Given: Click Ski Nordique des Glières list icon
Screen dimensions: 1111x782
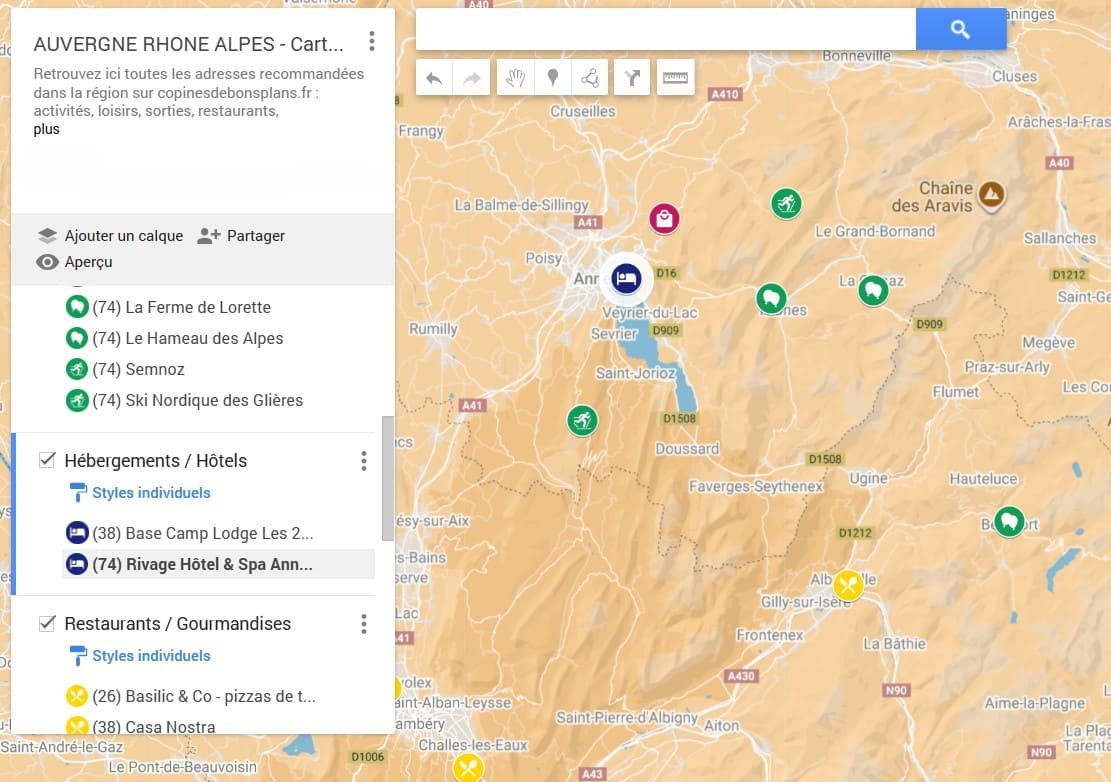Looking at the screenshot, I should click(x=77, y=401).
